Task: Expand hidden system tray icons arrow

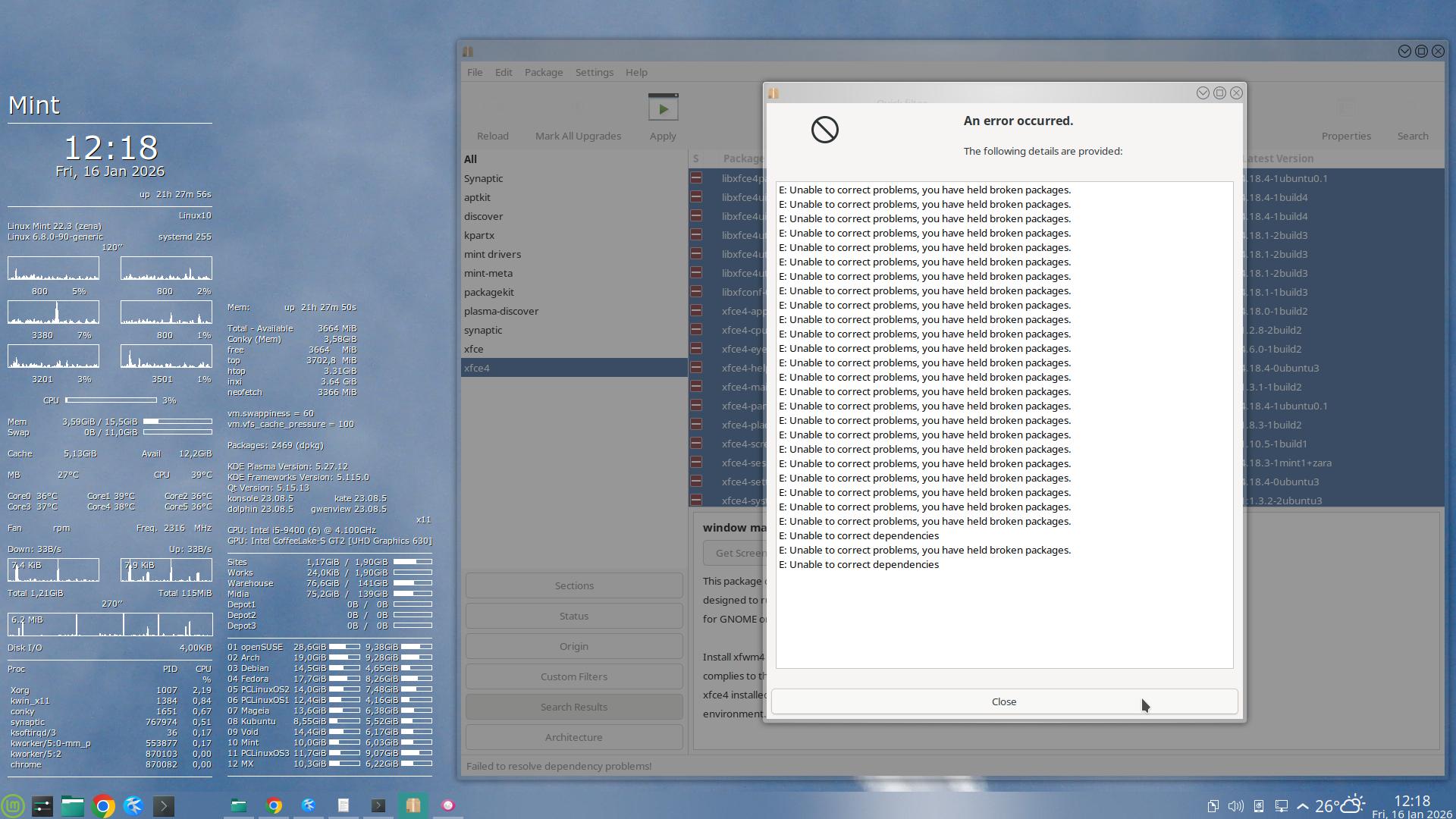Action: pos(1302,806)
